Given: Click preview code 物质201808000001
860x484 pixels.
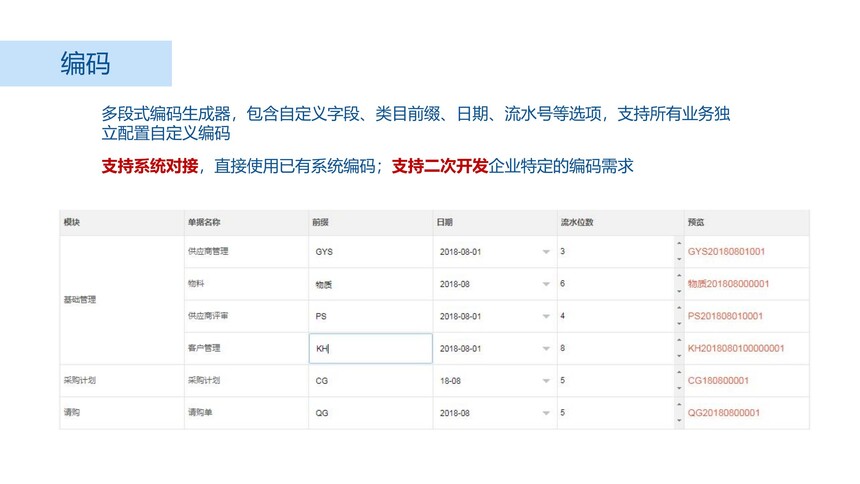Looking at the screenshot, I should (x=728, y=284).
